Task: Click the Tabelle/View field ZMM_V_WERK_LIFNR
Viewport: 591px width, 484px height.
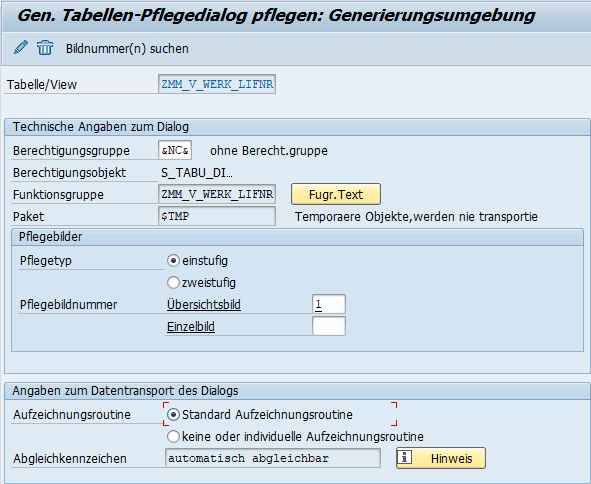Action: [x=217, y=84]
